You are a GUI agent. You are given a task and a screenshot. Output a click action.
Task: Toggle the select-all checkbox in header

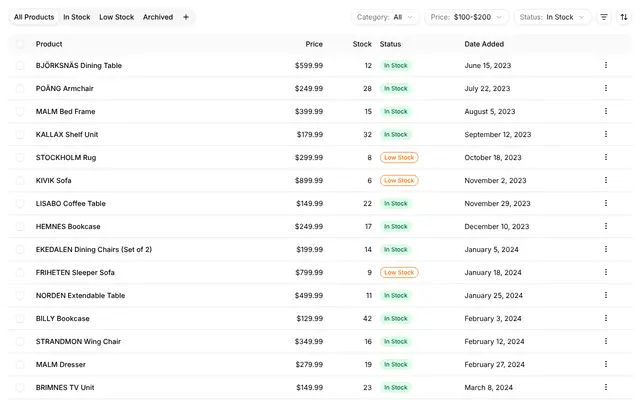coord(20,44)
